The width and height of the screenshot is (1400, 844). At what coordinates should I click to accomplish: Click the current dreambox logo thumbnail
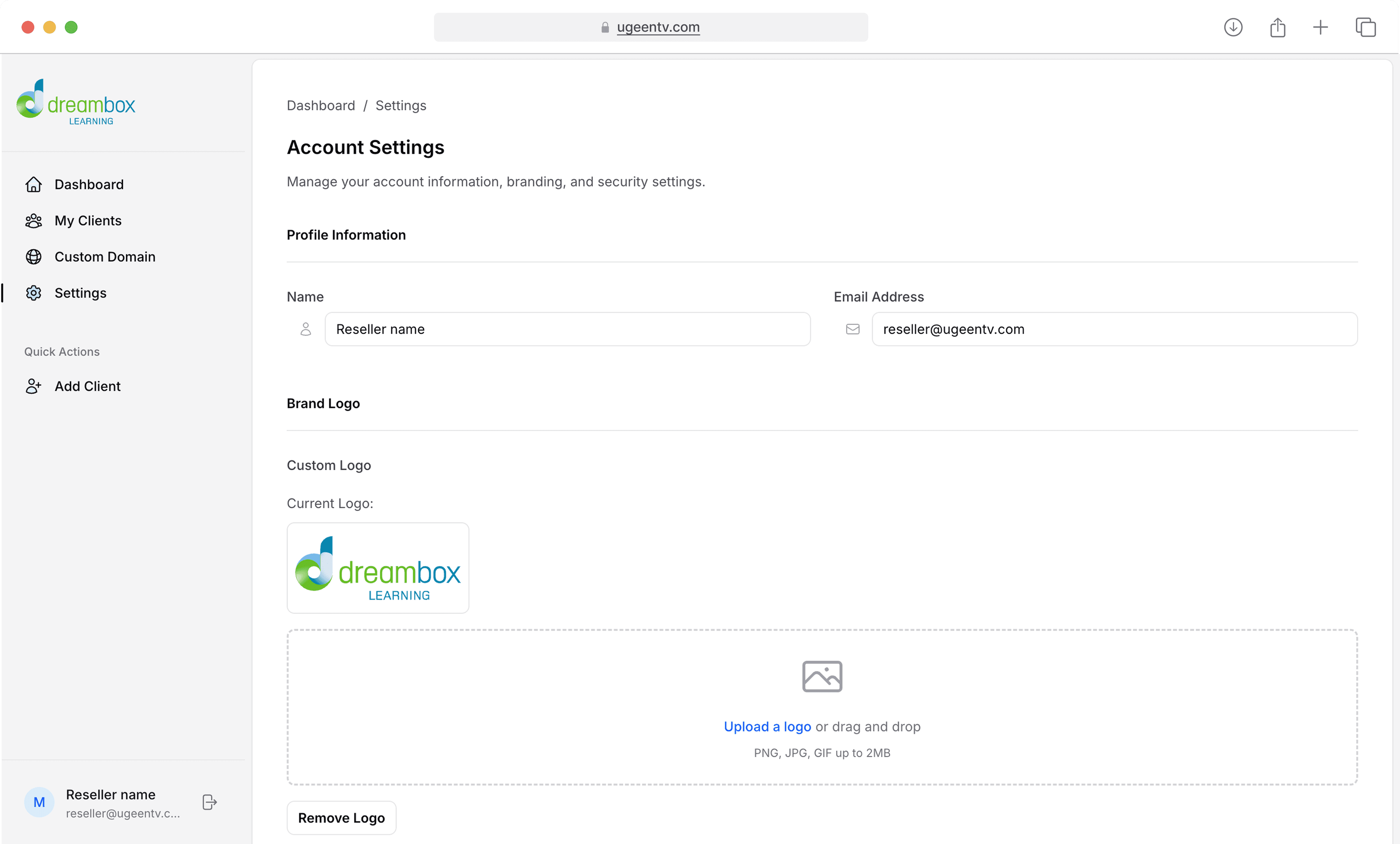(x=378, y=568)
